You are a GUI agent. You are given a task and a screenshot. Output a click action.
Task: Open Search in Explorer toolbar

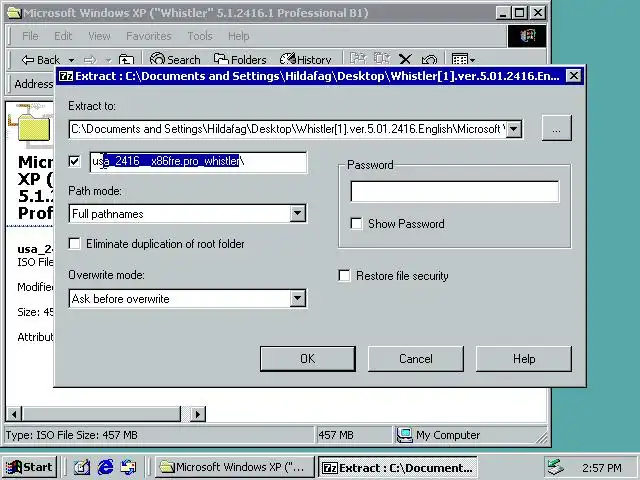[175, 60]
